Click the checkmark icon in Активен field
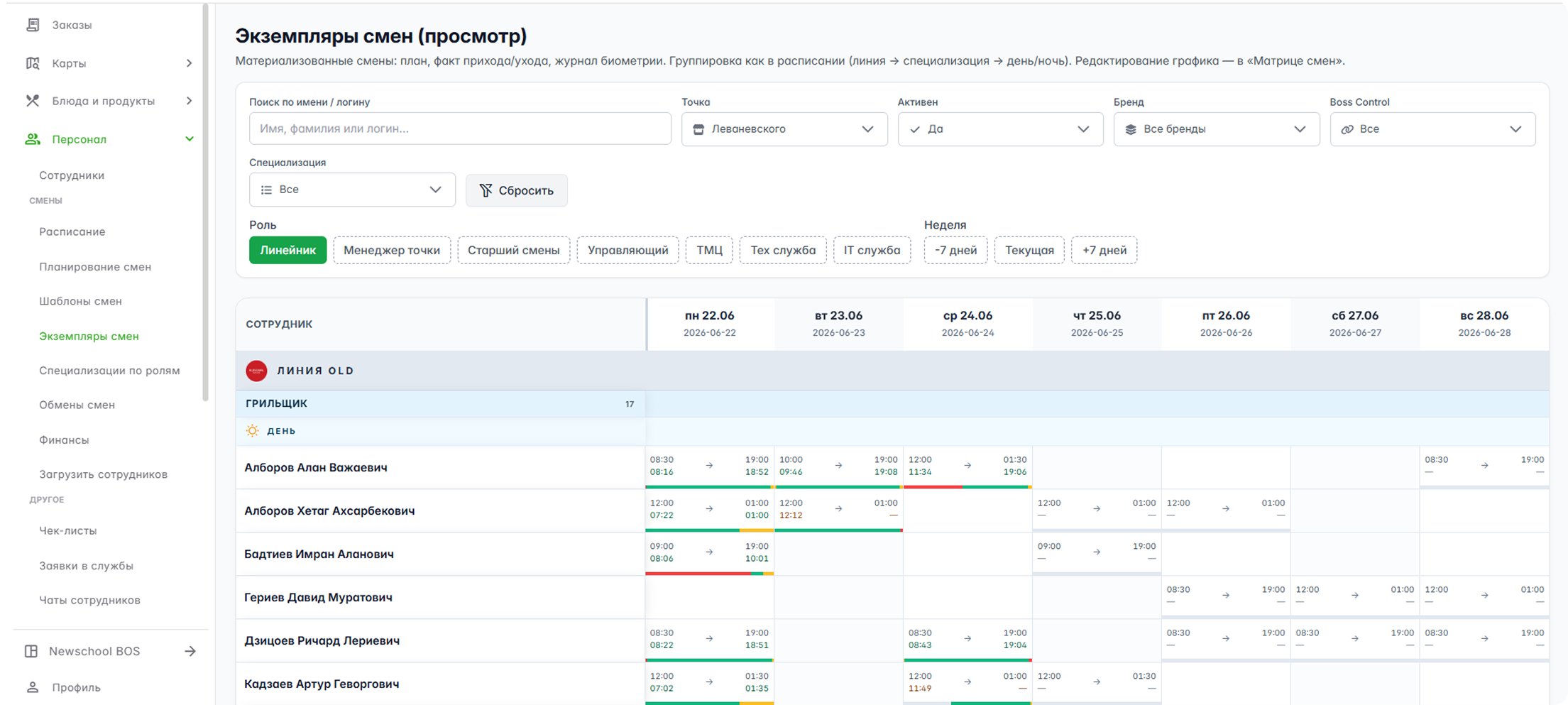 coord(915,129)
